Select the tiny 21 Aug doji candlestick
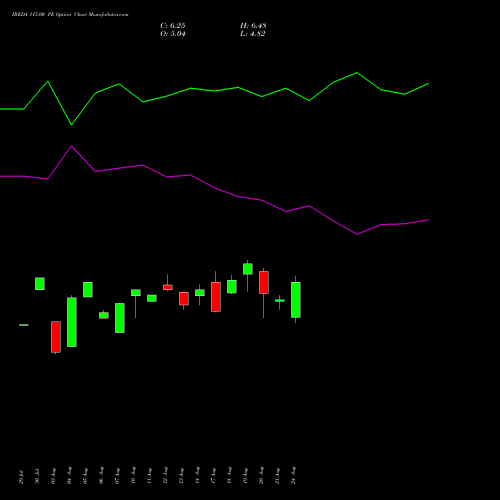Viewport: 500px width, 500px height. (280, 301)
